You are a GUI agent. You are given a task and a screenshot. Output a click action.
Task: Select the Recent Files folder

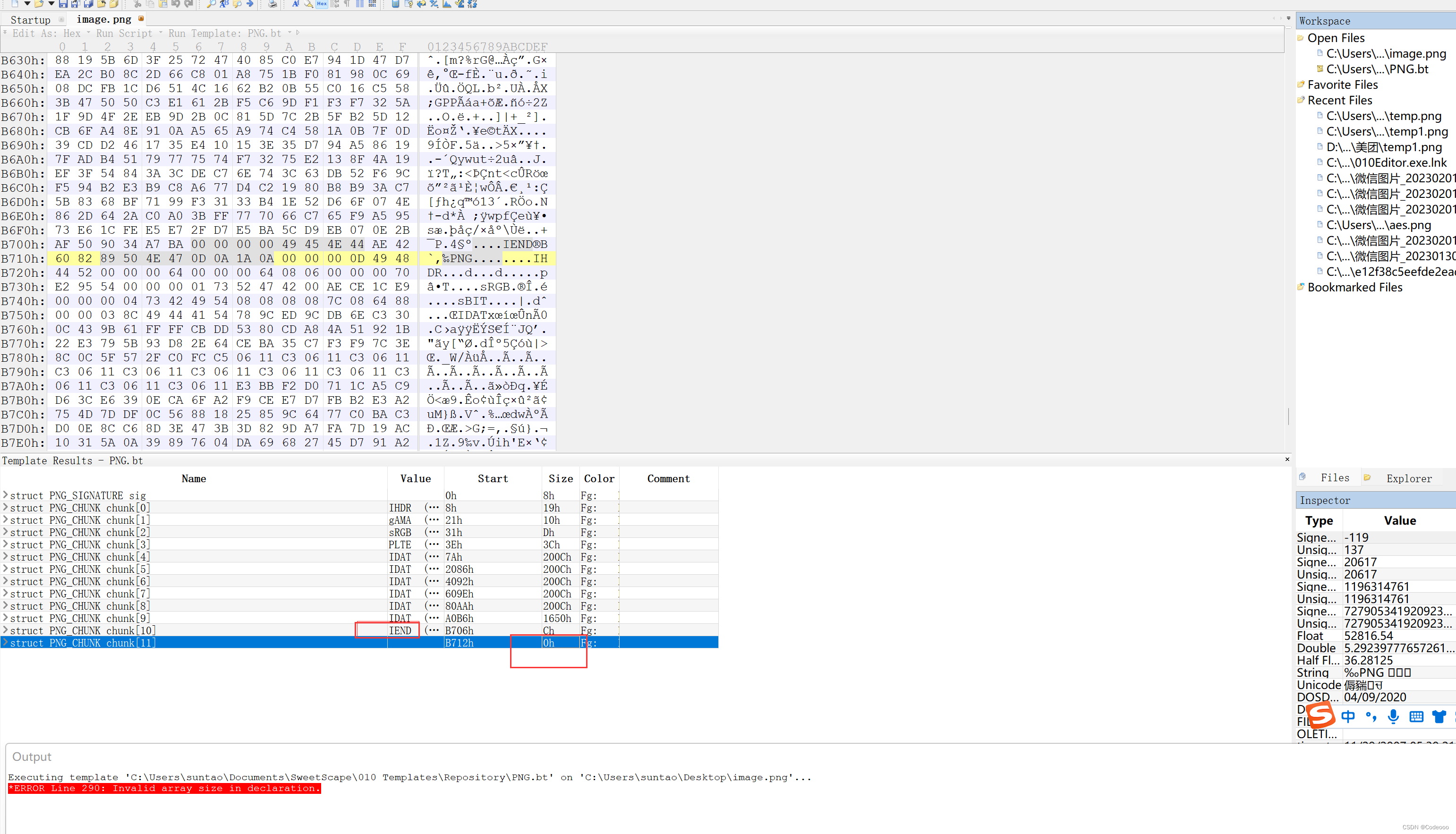tap(1340, 100)
